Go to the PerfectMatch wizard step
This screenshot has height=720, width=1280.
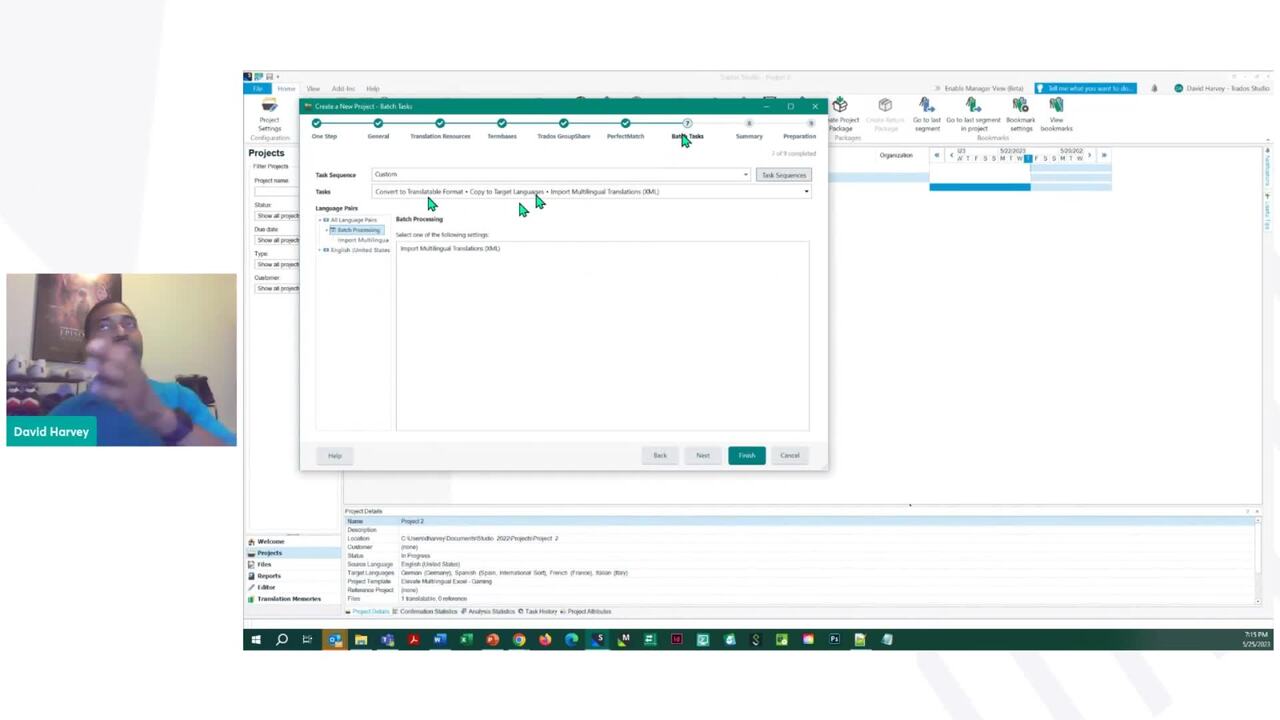click(625, 136)
